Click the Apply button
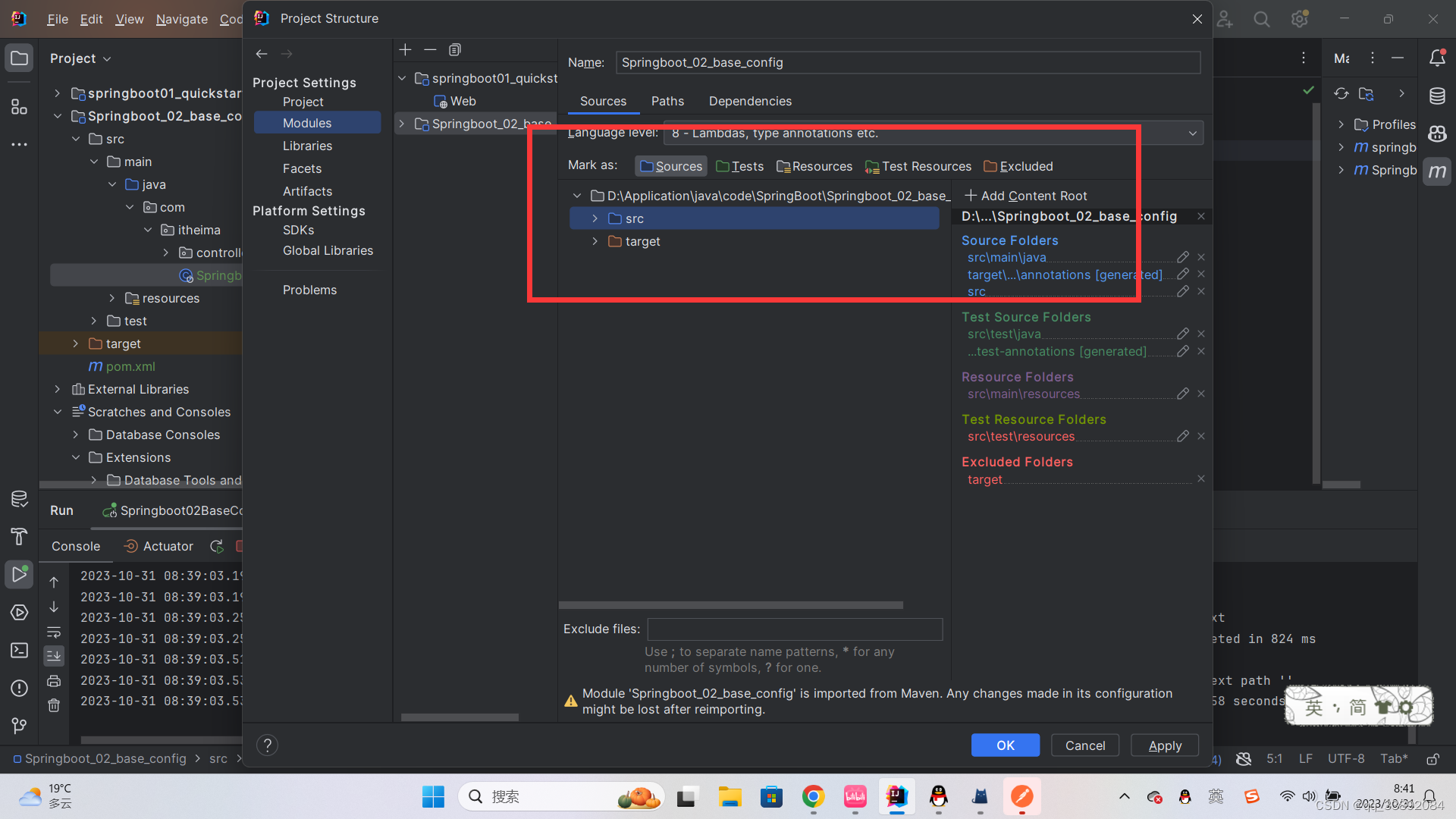1456x819 pixels. (1164, 745)
